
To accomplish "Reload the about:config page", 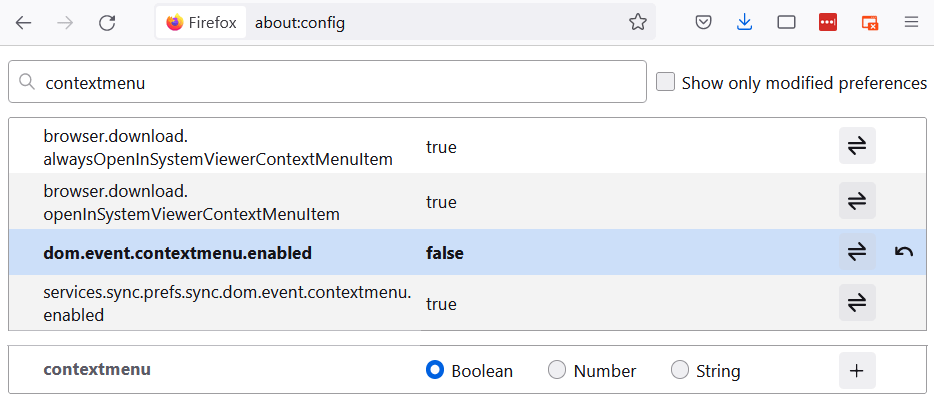I will coord(107,22).
